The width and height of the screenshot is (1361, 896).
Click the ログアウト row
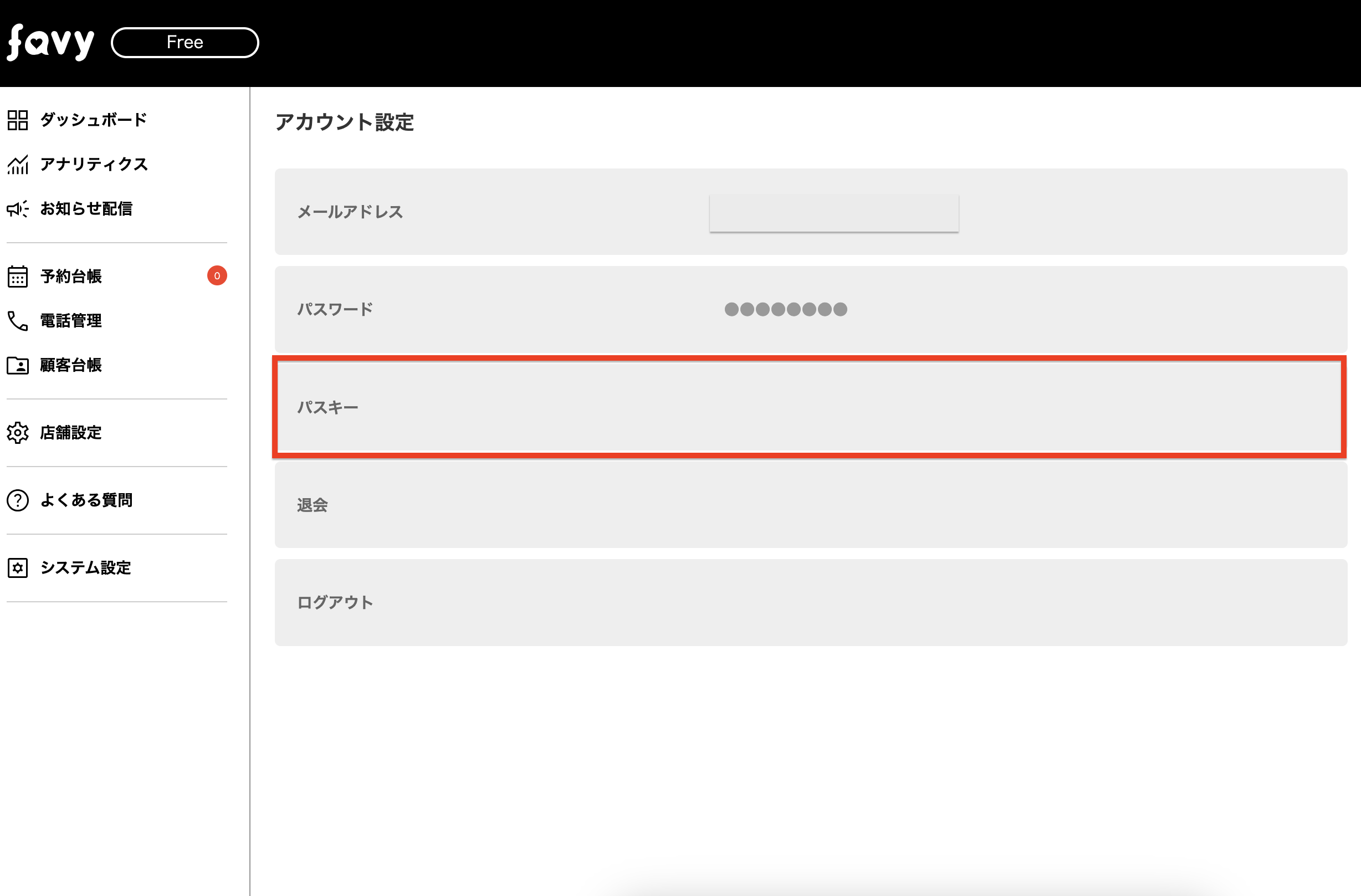[x=810, y=602]
